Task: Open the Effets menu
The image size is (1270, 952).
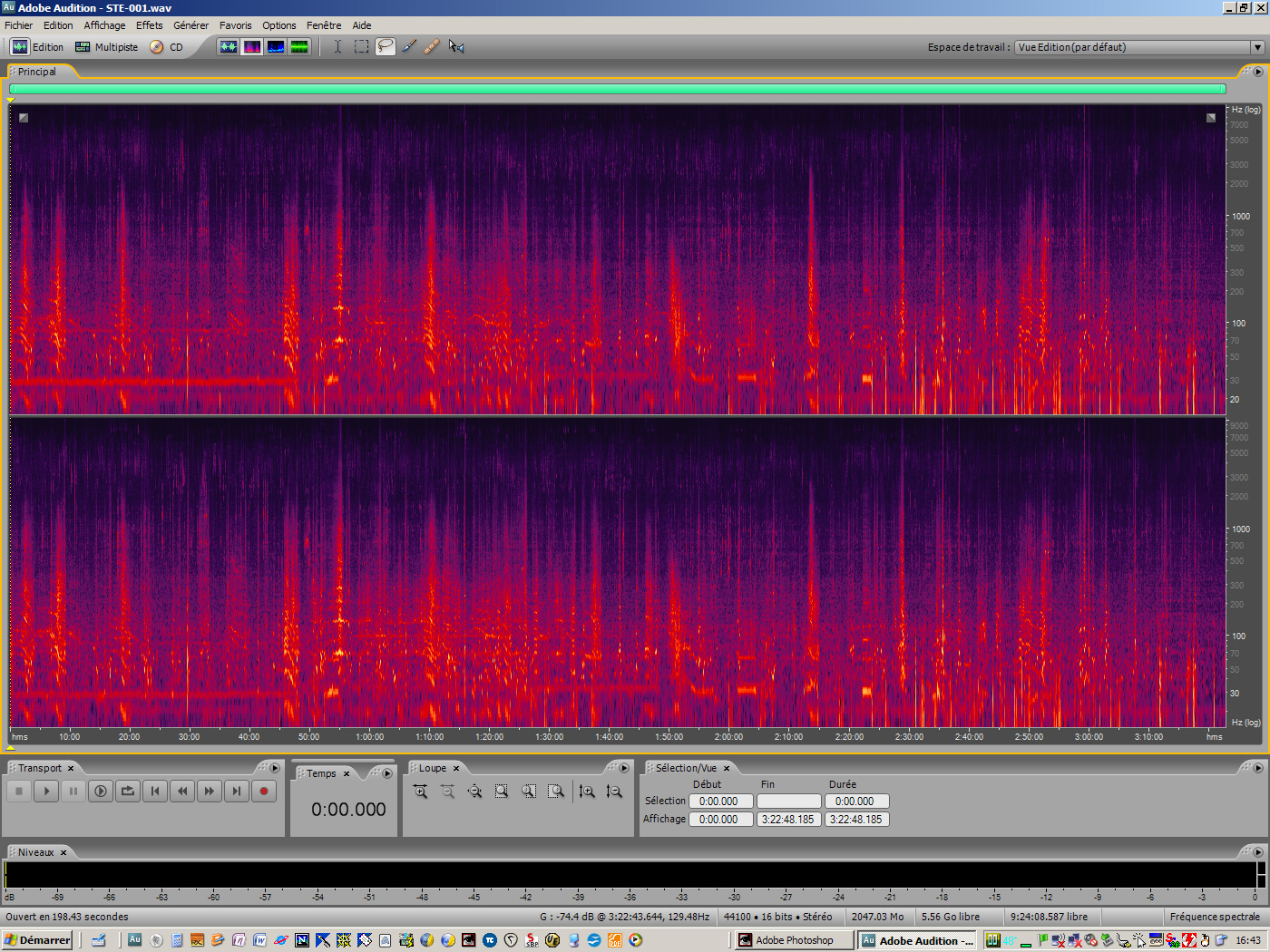Action: 149,24
